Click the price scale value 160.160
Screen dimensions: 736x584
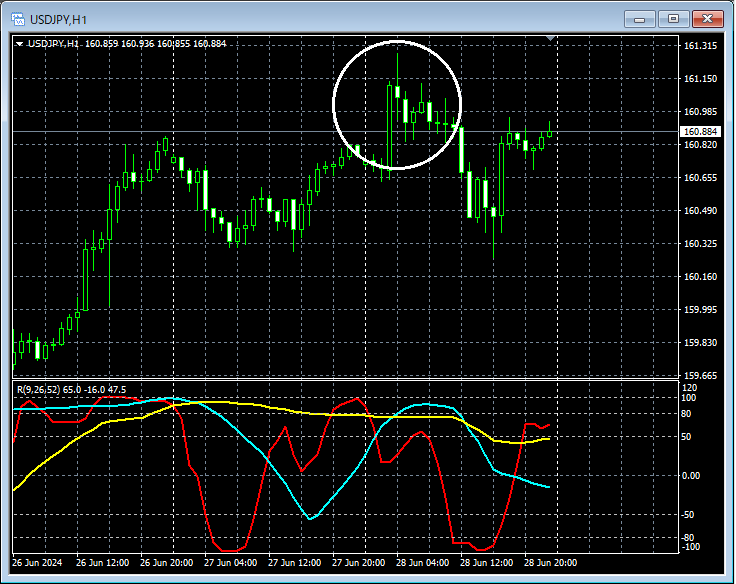700,277
